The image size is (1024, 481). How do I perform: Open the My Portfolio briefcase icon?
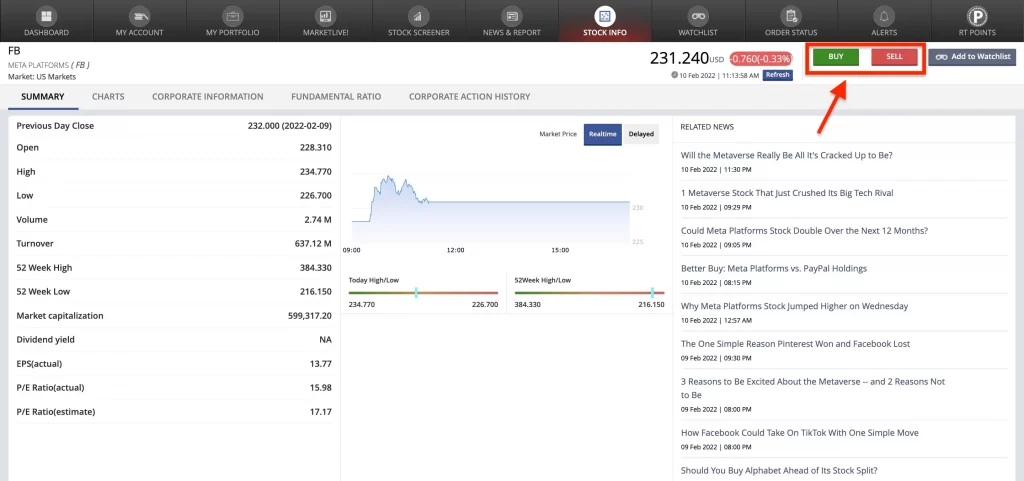(x=232, y=16)
